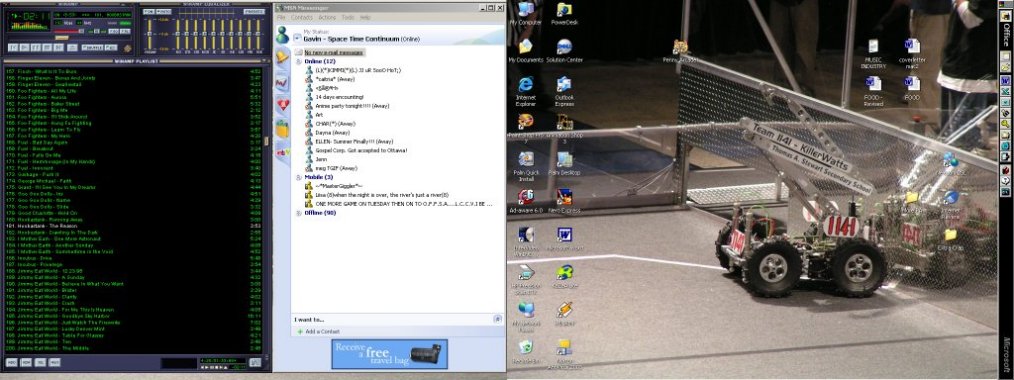Select playlist track Foo Fighters - All My Life
The height and width of the screenshot is (380, 1014).
[133, 90]
